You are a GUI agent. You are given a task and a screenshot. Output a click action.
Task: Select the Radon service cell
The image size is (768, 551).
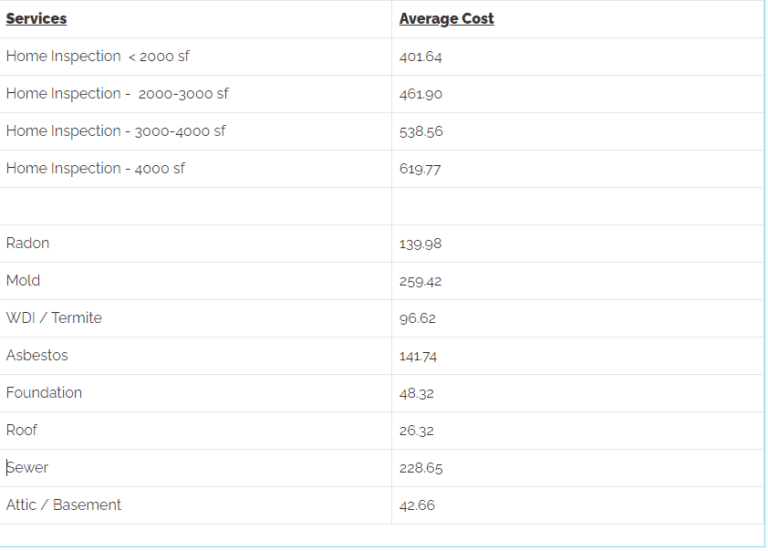pos(28,243)
